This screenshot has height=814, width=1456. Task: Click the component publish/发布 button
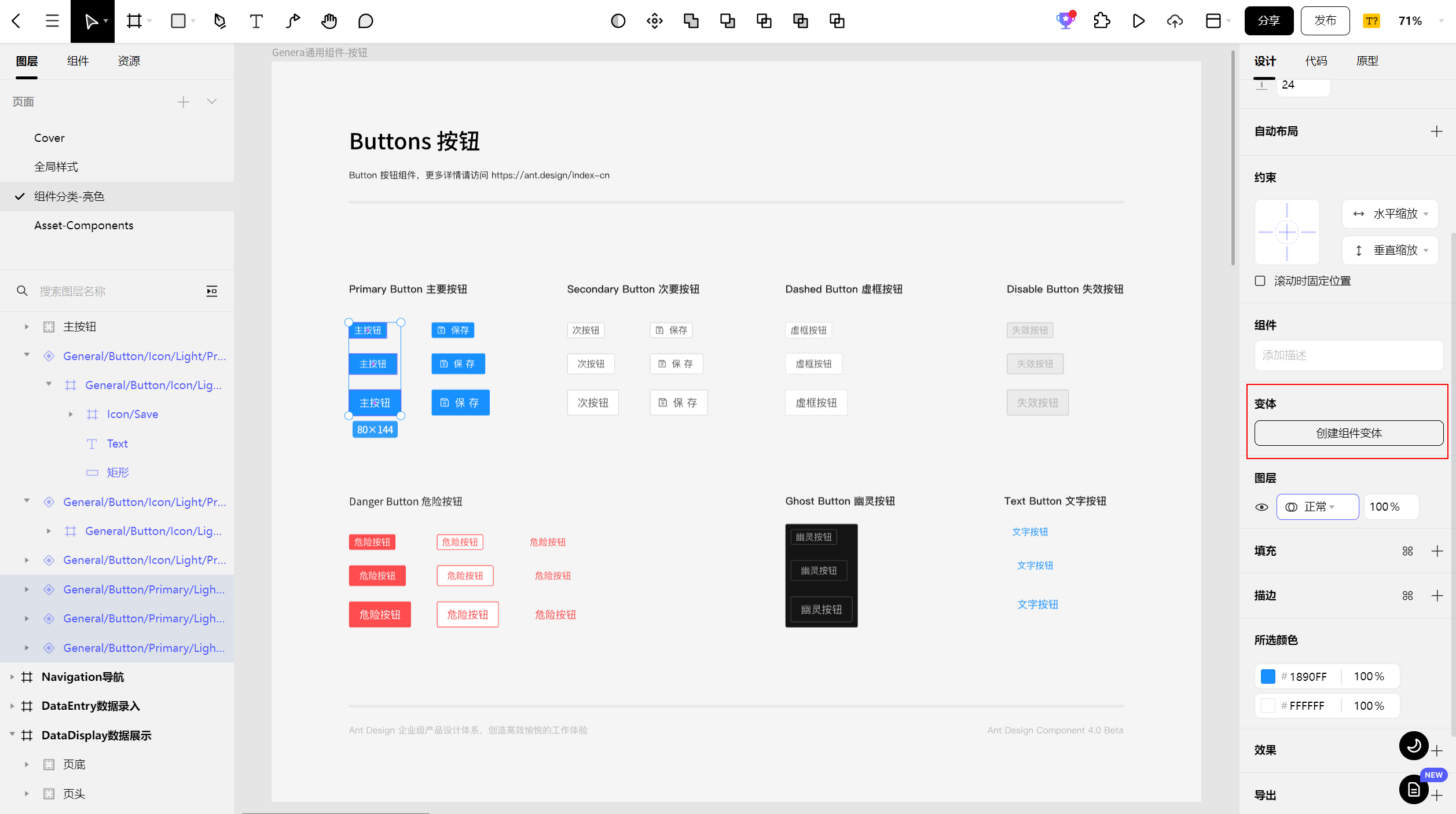tap(1326, 20)
